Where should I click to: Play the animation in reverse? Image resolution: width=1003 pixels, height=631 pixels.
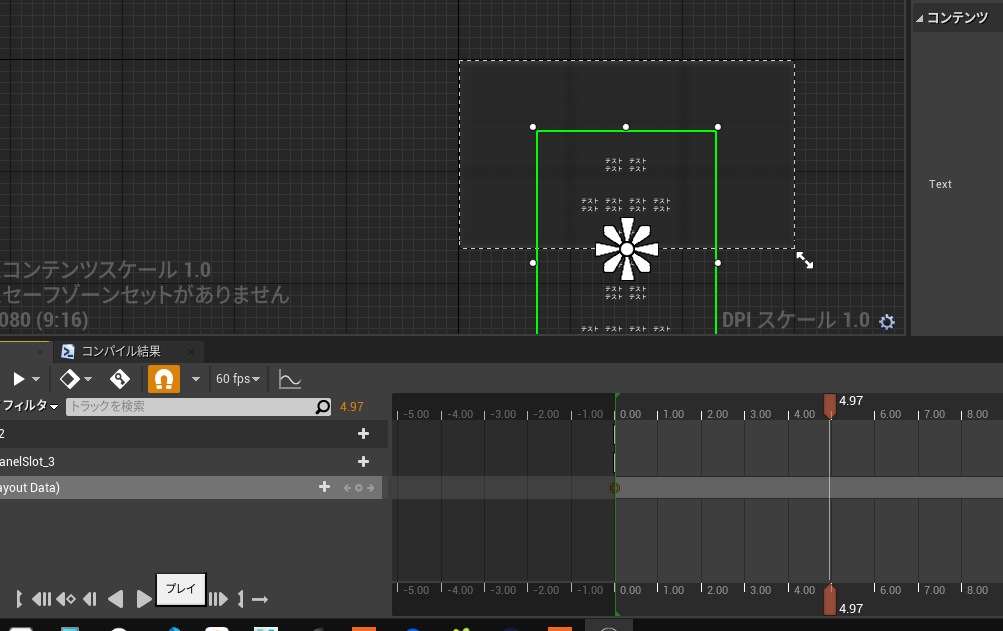(x=115, y=600)
